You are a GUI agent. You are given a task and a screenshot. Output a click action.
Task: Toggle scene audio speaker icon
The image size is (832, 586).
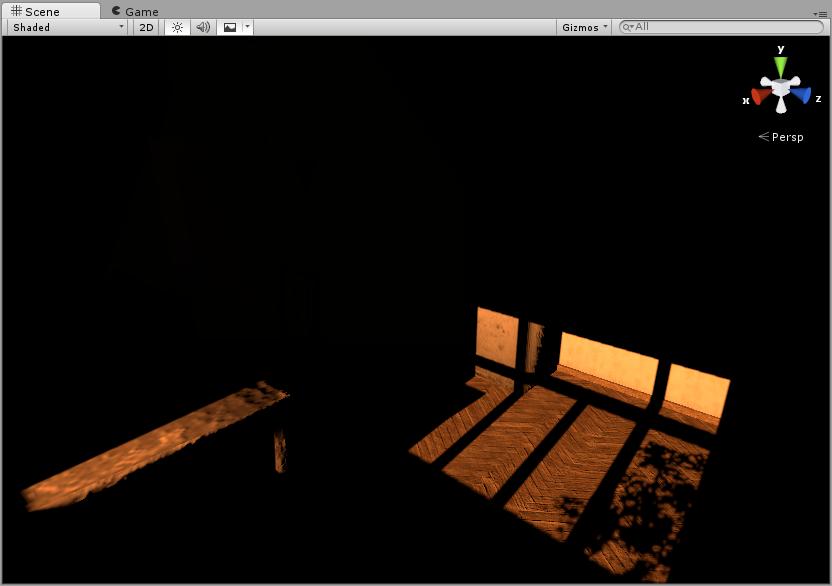203,28
